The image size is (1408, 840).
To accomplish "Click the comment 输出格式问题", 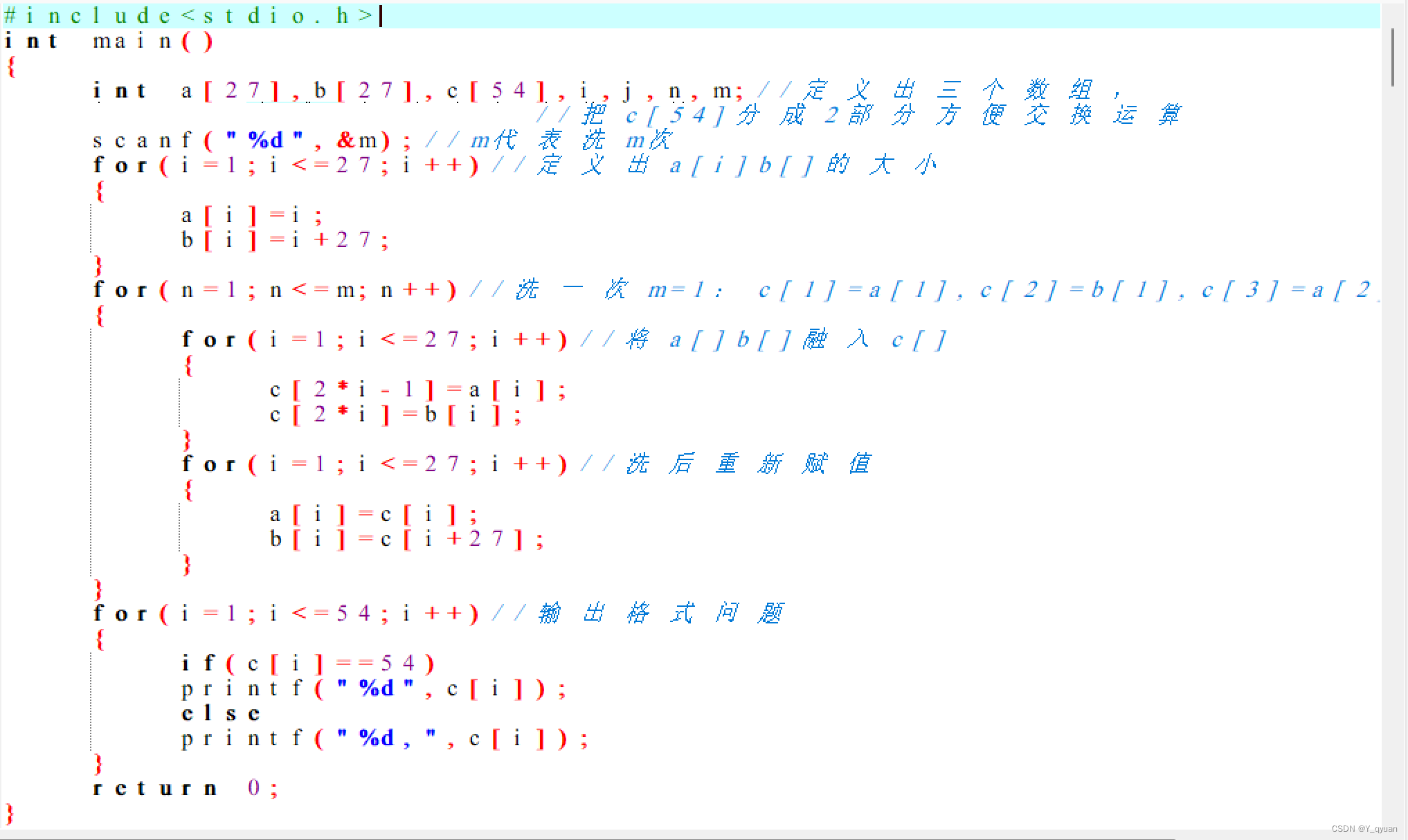I will 660,614.
